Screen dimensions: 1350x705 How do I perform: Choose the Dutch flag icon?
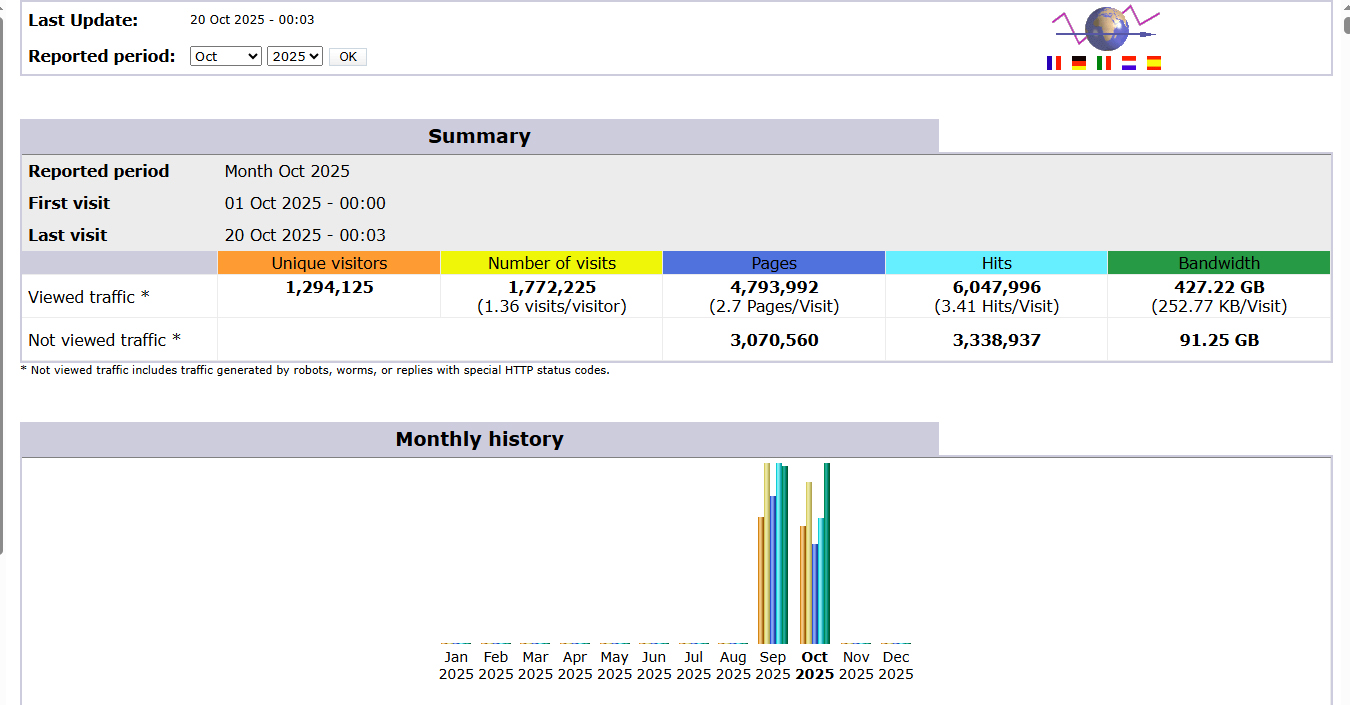click(x=1129, y=63)
